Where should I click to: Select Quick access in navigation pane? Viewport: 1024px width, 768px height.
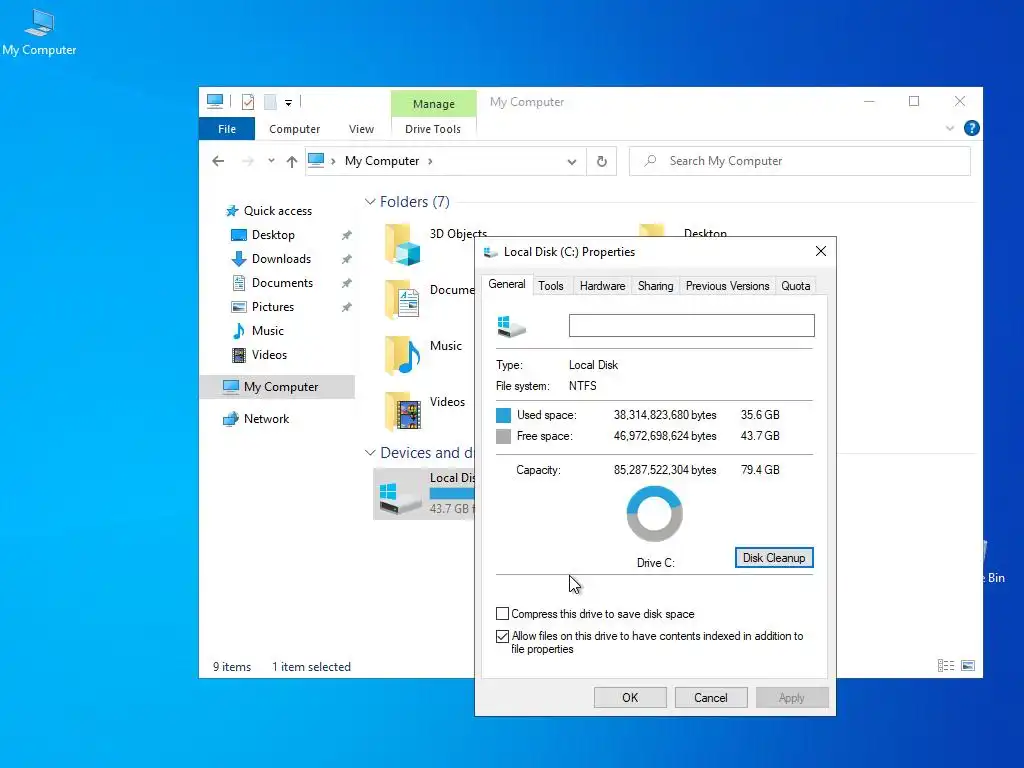pyautogui.click(x=278, y=211)
